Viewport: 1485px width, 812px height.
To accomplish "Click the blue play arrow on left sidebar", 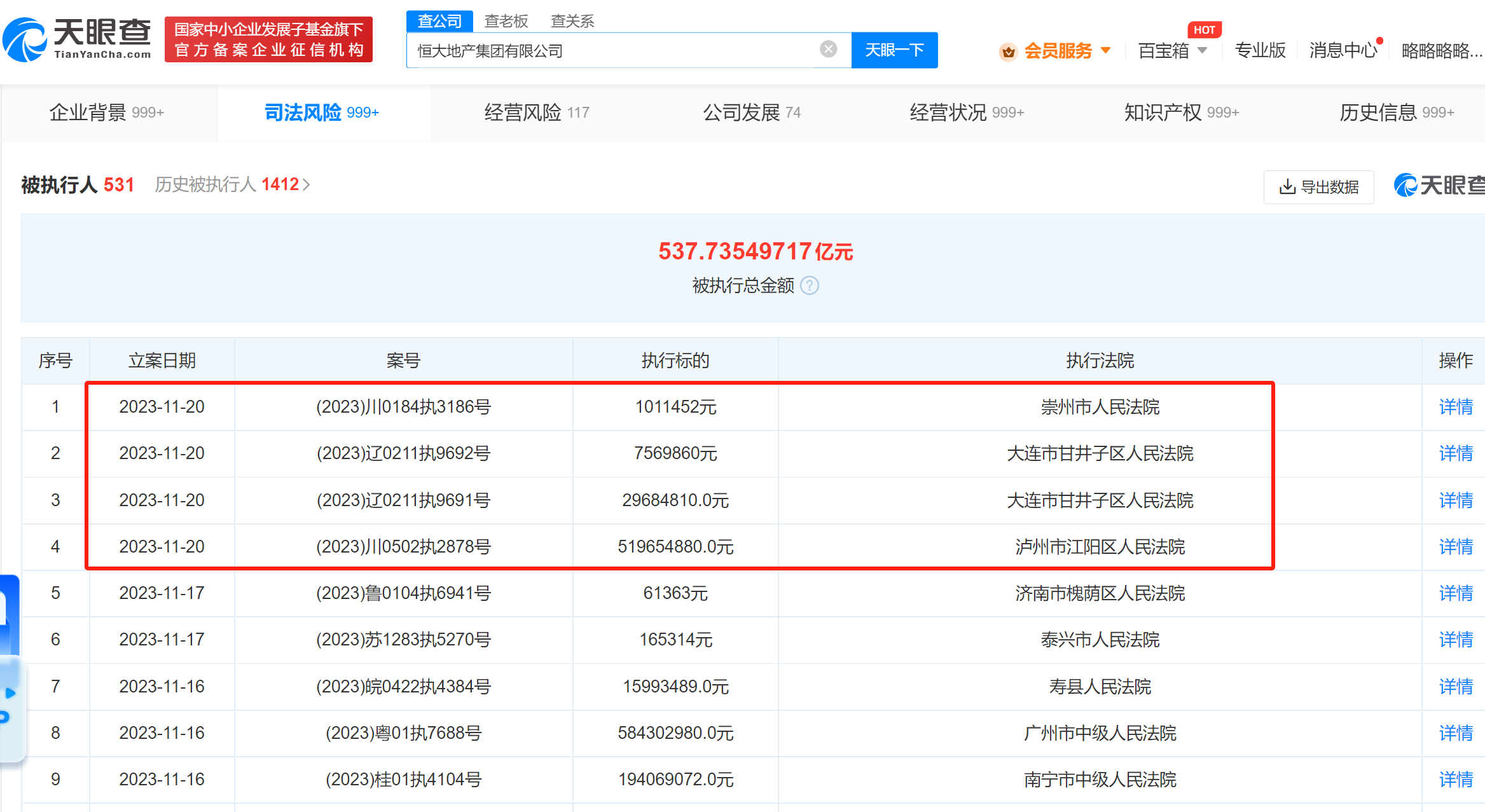I will [10, 692].
